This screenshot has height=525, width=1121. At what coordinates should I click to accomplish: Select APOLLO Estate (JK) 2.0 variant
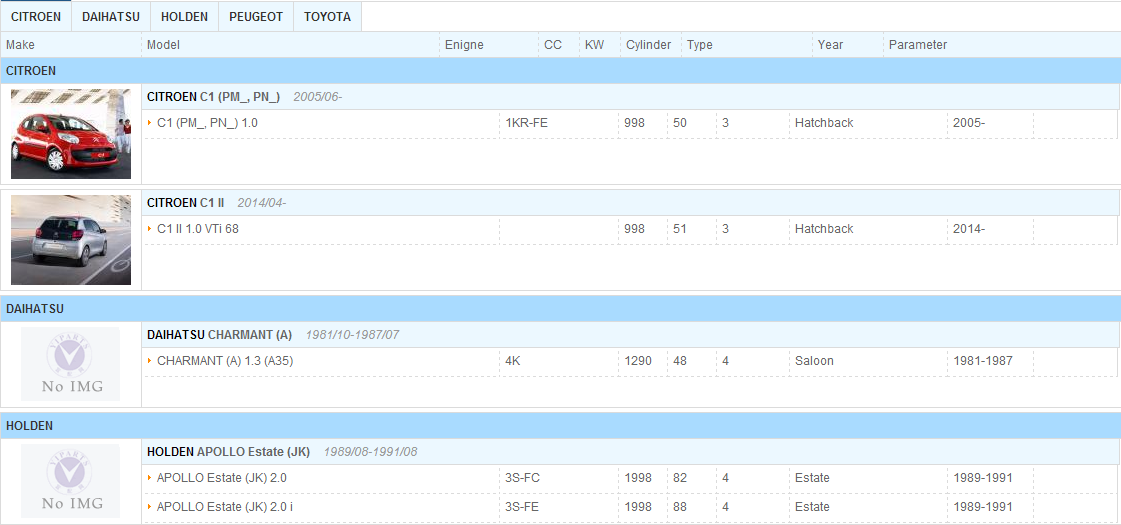click(222, 478)
